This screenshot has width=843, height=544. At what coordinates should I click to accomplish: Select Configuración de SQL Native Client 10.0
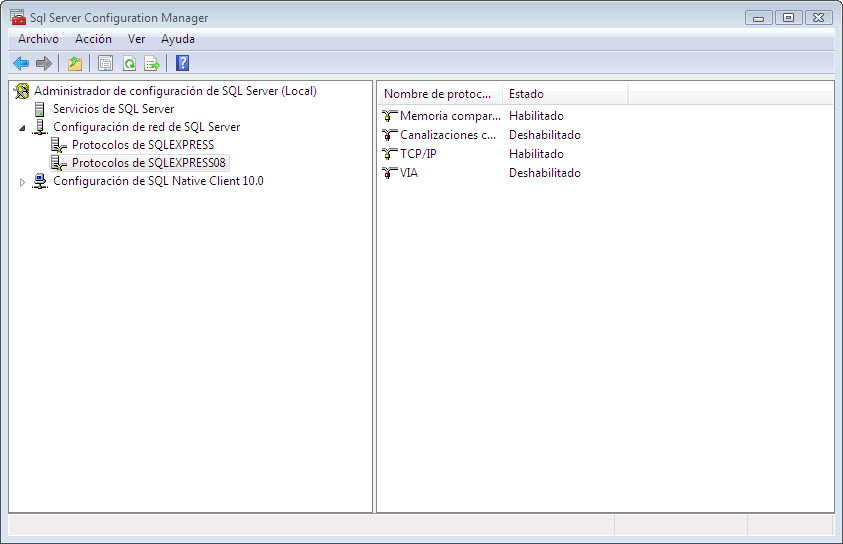[158, 181]
